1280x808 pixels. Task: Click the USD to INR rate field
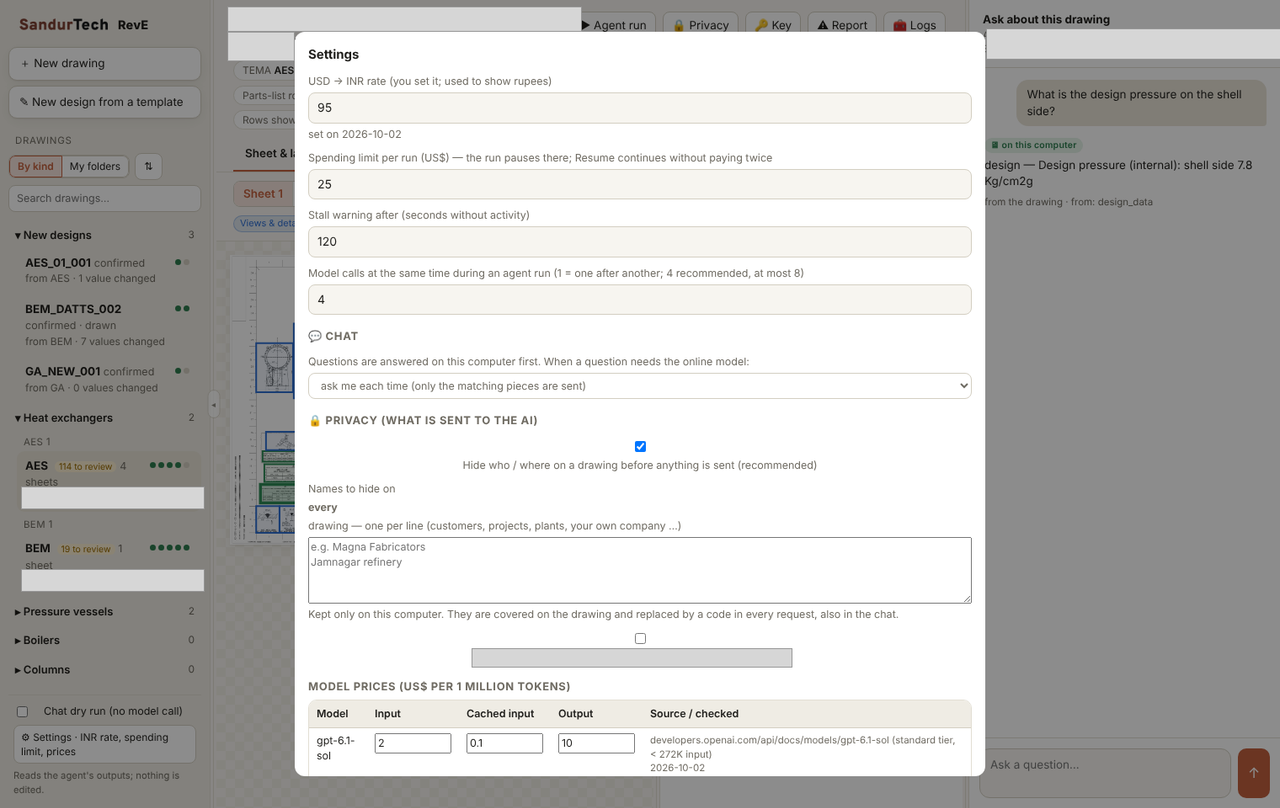click(640, 108)
